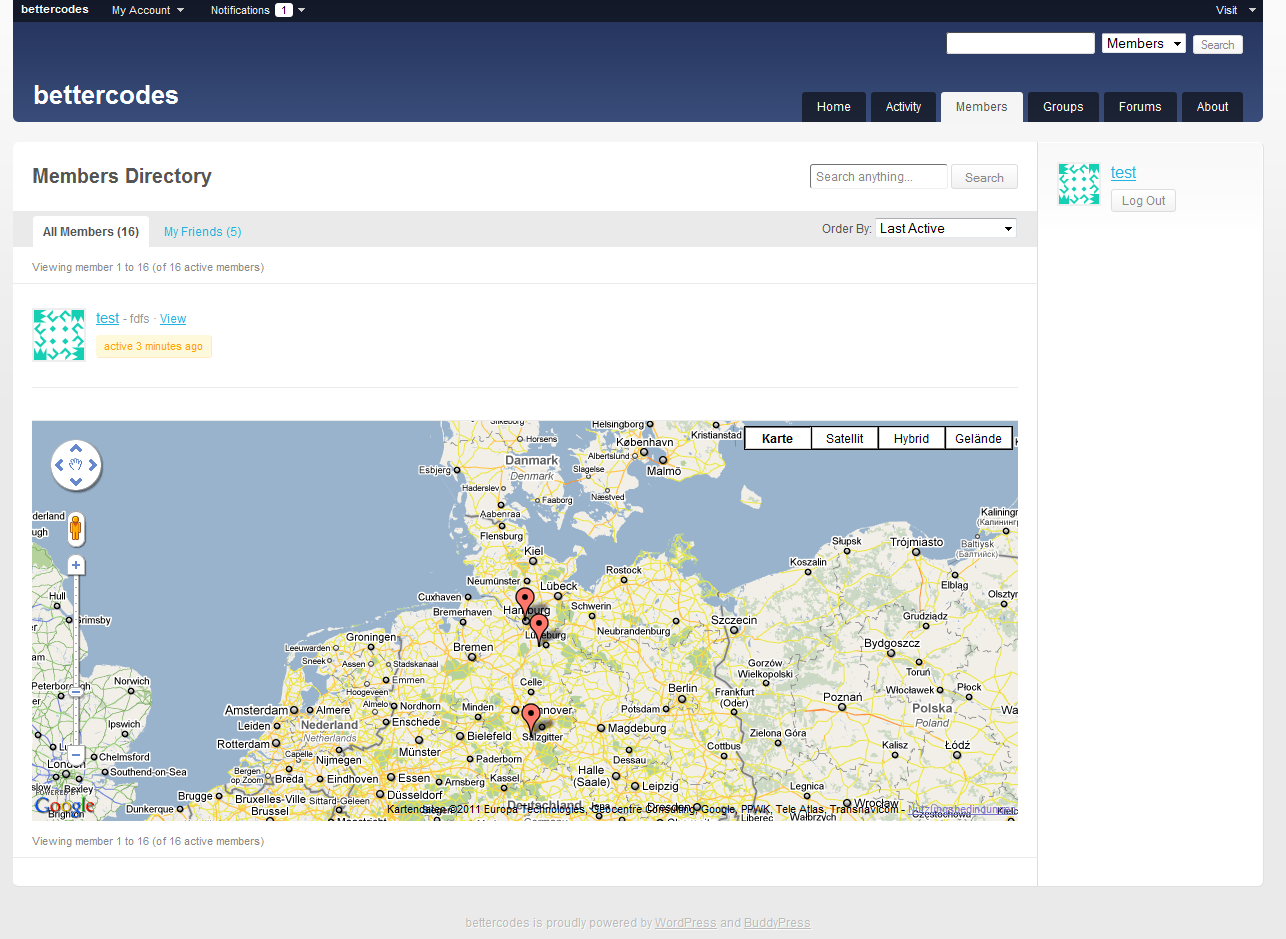The height and width of the screenshot is (939, 1286).
Task: Select the Street View pegman icon
Action: [76, 528]
